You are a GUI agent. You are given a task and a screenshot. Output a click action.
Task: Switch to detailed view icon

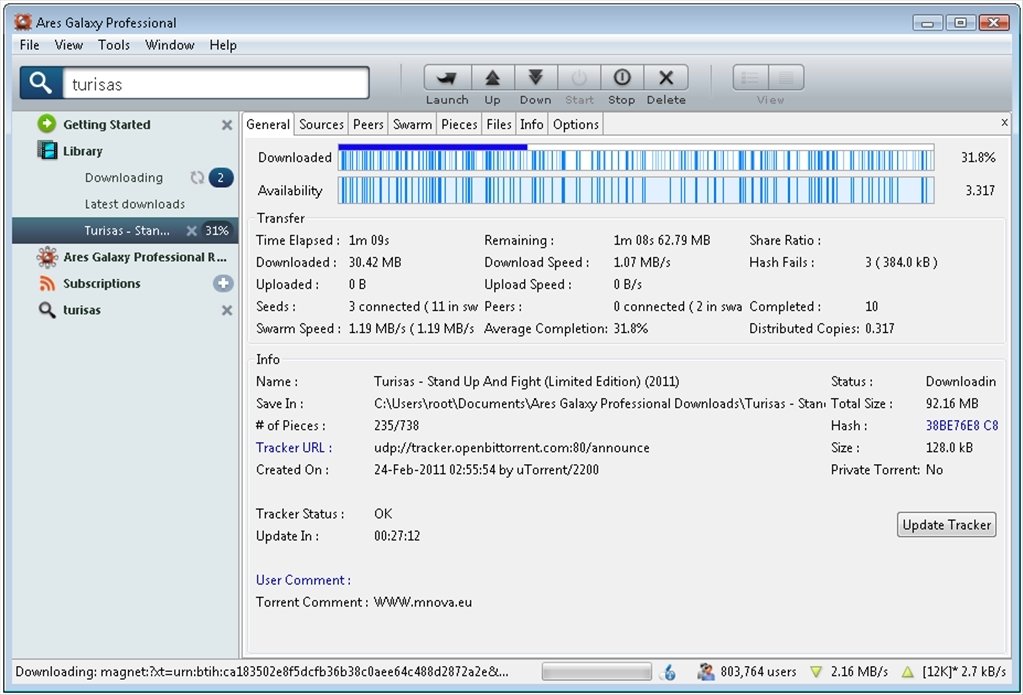(x=786, y=78)
